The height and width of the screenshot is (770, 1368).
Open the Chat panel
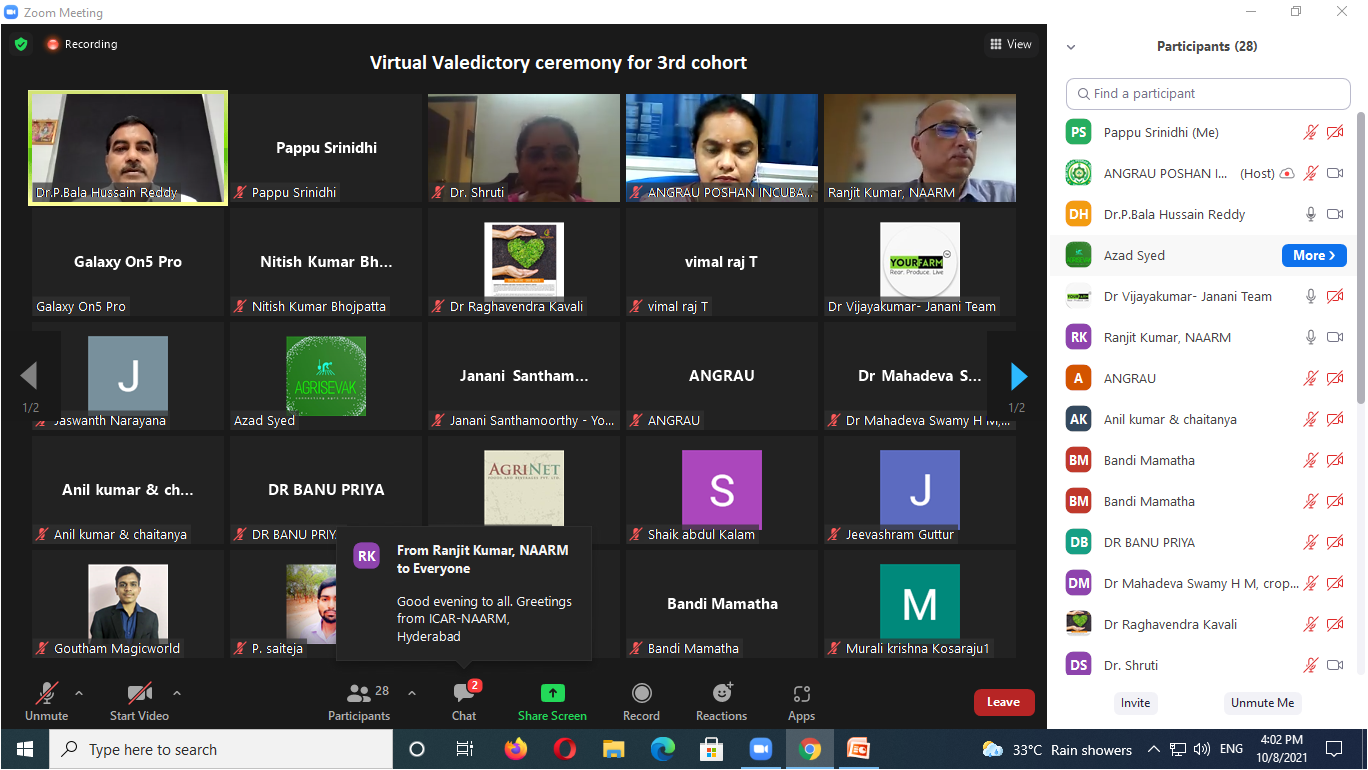point(464,694)
